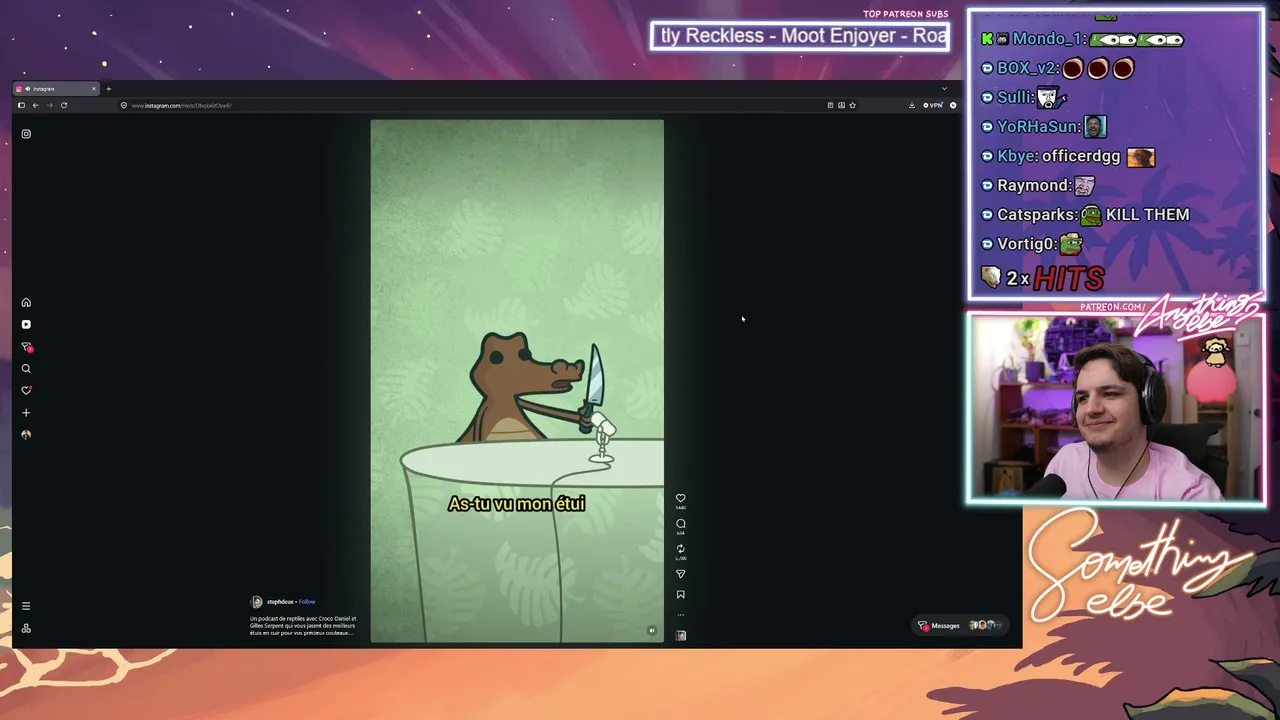The width and height of the screenshot is (1280, 720).
Task: Open the icon below the More menu
Action: pyautogui.click(x=26, y=628)
